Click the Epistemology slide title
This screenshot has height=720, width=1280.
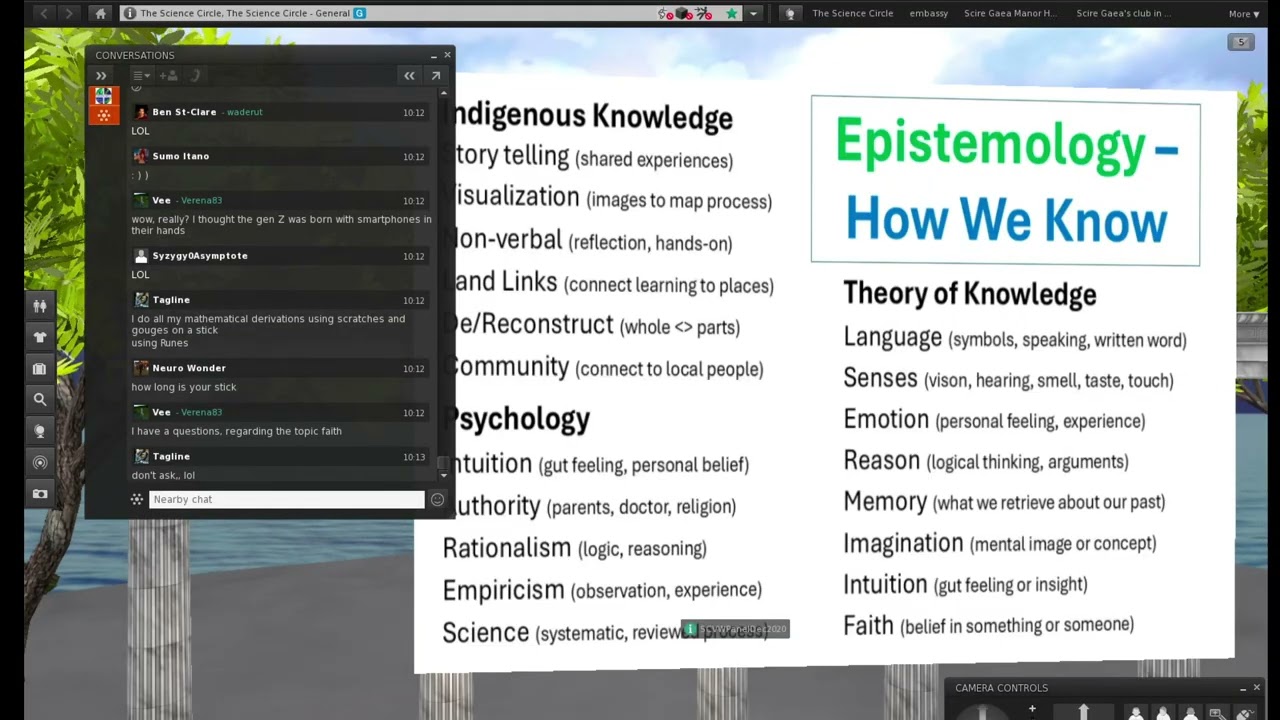pyautogui.click(x=1006, y=181)
